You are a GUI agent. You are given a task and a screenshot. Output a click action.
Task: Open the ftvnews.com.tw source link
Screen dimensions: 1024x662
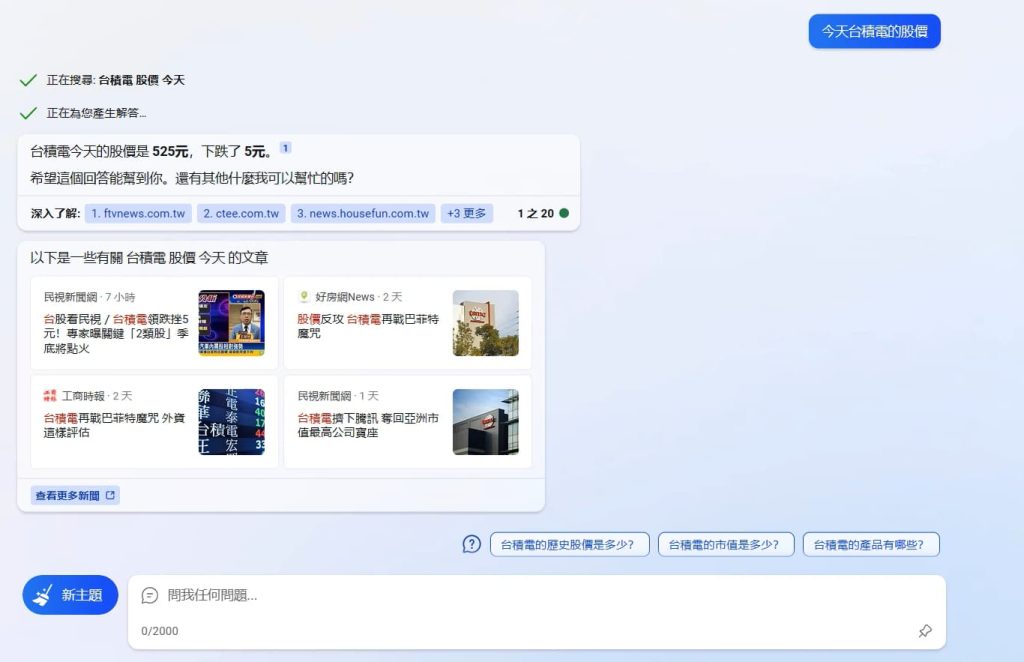pyautogui.click(x=138, y=213)
